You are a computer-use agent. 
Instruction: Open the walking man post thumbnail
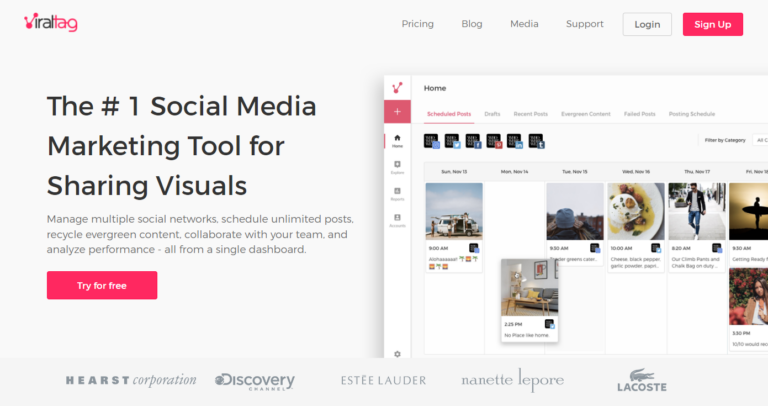point(696,212)
